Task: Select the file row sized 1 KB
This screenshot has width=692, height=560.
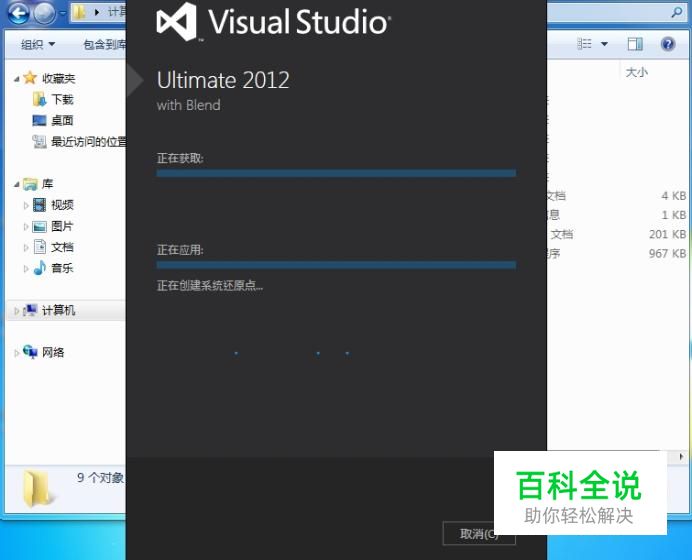Action: point(617,215)
